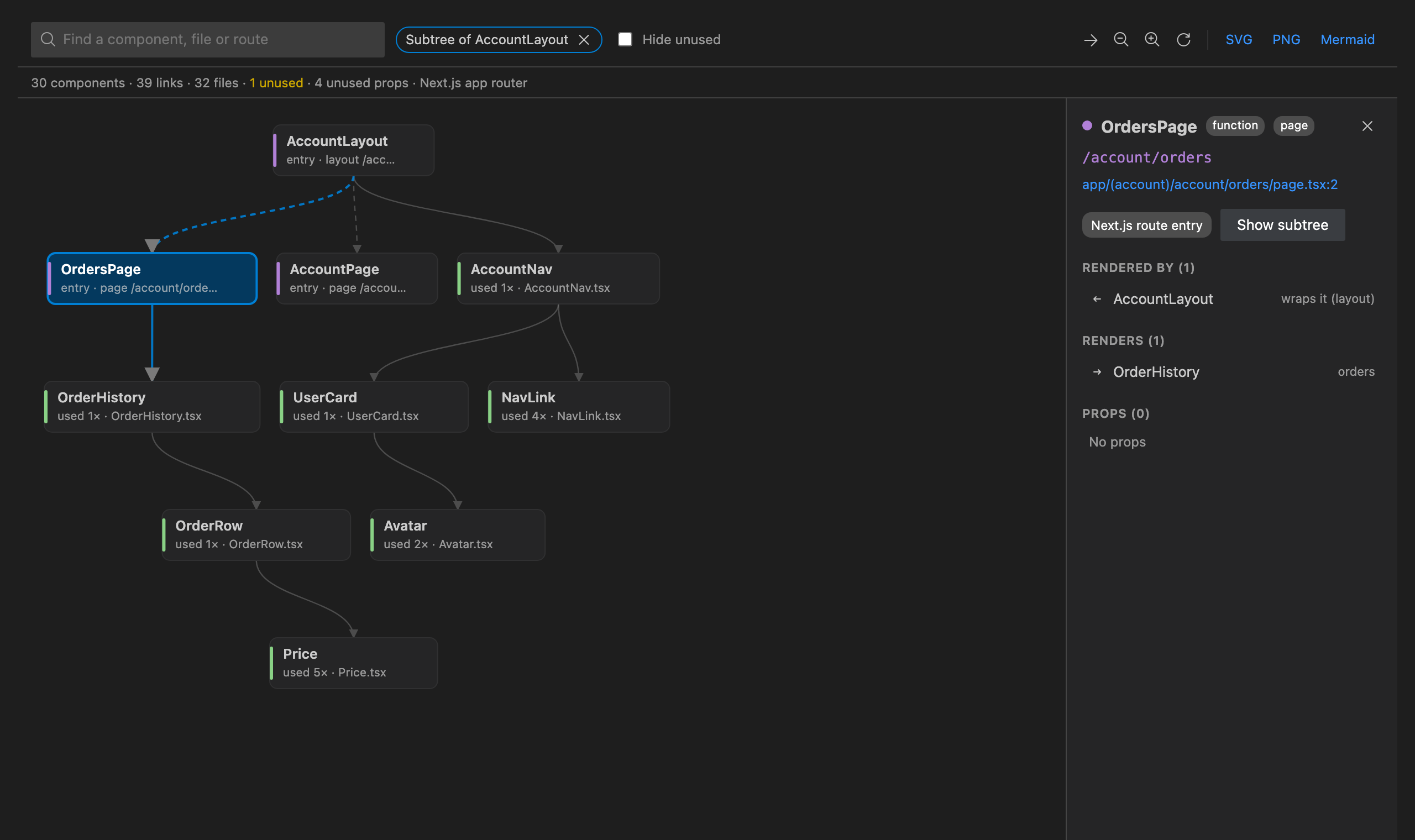Viewport: 1415px width, 840px height.
Task: Select the Price graph node
Action: pyautogui.click(x=354, y=663)
